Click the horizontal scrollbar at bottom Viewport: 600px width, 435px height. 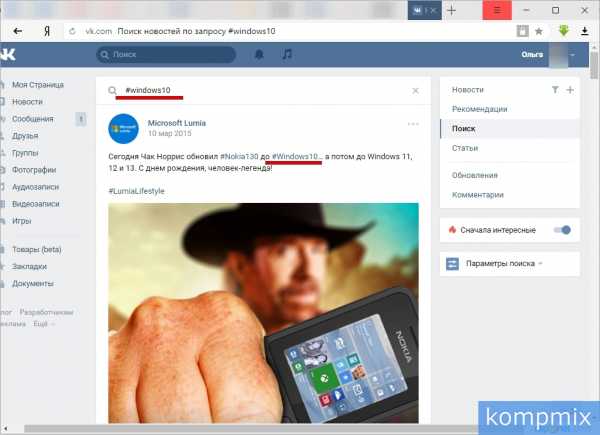click(251, 429)
